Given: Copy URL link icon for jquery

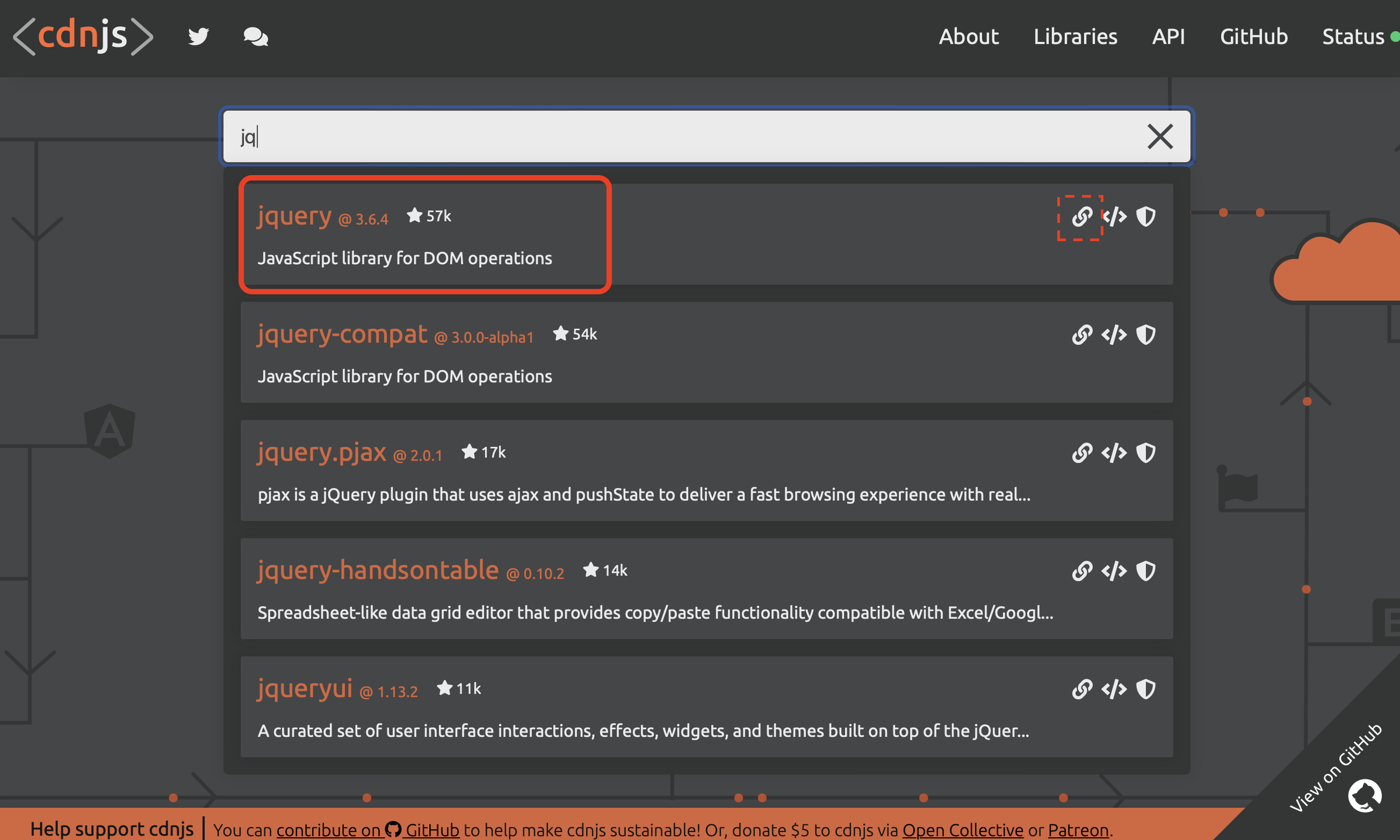Looking at the screenshot, I should click(x=1081, y=217).
